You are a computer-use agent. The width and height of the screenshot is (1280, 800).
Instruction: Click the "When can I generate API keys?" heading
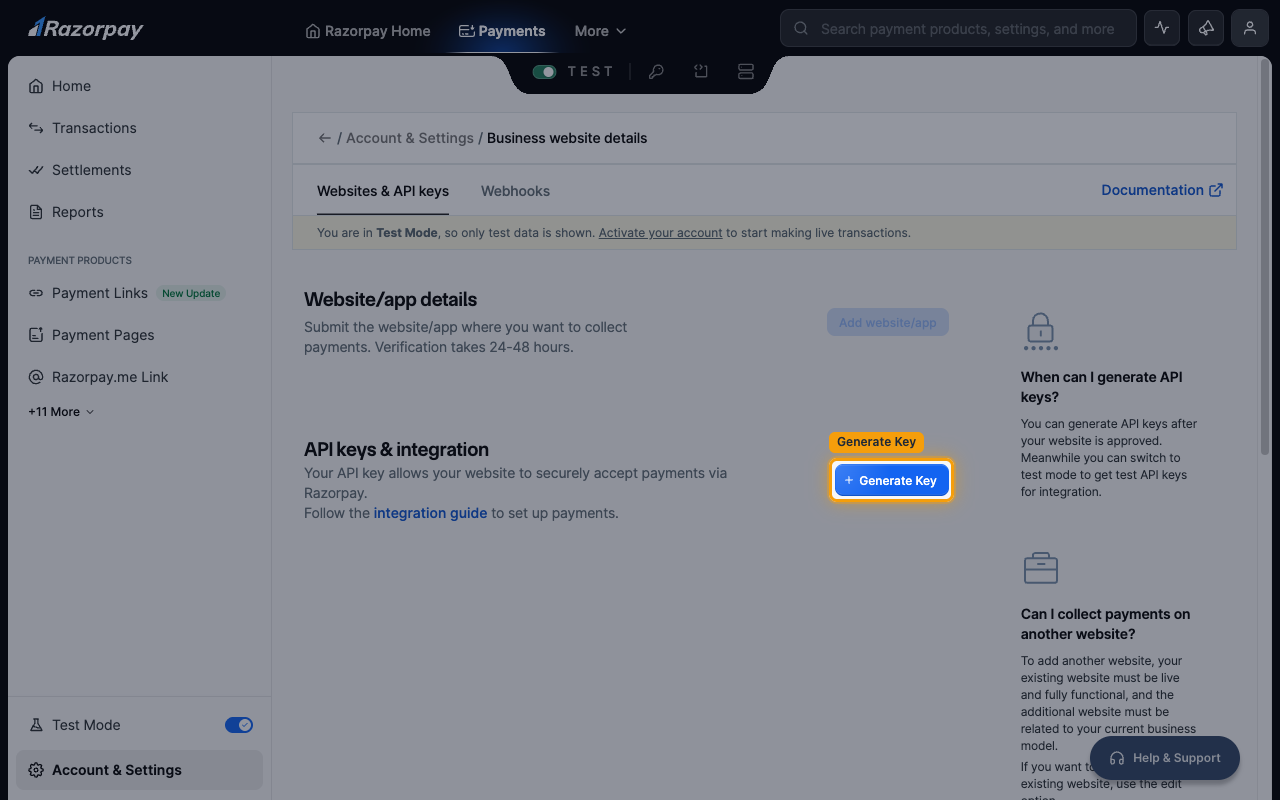[1102, 387]
